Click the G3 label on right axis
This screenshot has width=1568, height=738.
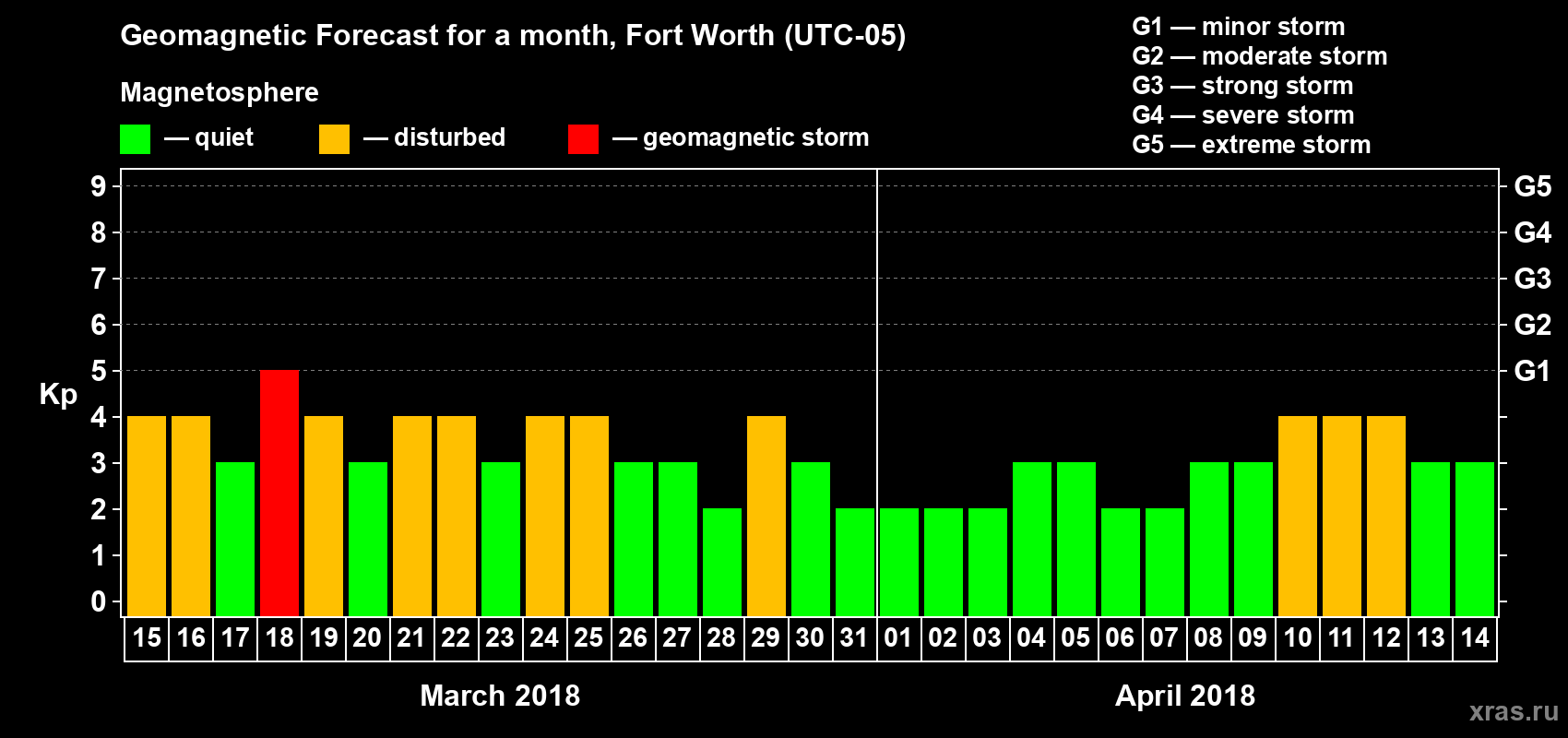tap(1533, 279)
